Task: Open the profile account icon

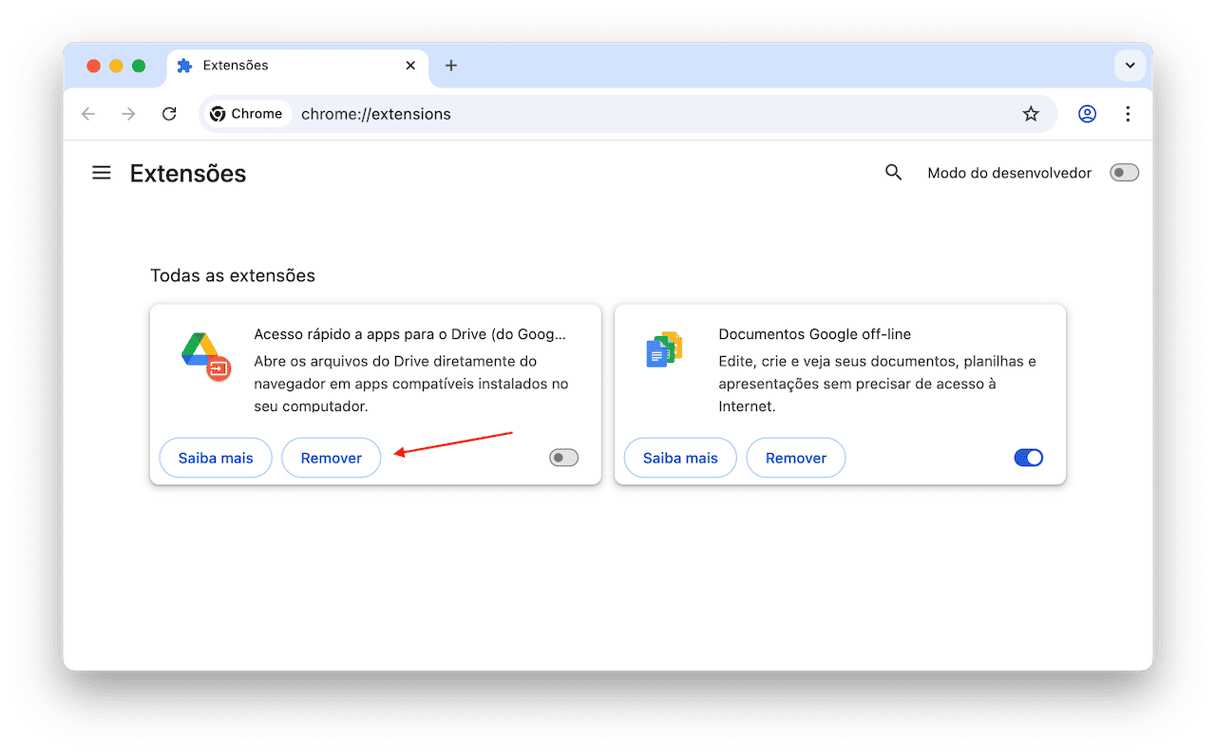Action: pyautogui.click(x=1087, y=114)
